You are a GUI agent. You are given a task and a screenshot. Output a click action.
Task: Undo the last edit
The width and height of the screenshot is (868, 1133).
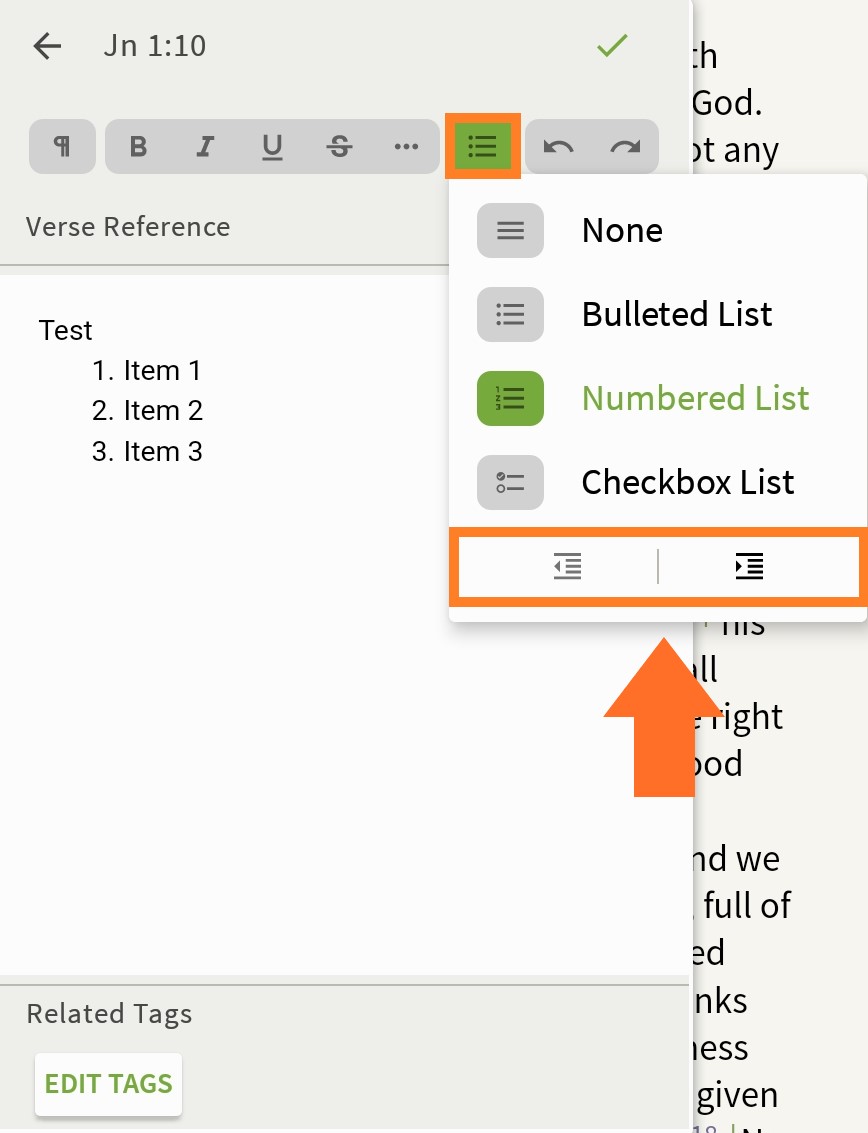558,147
